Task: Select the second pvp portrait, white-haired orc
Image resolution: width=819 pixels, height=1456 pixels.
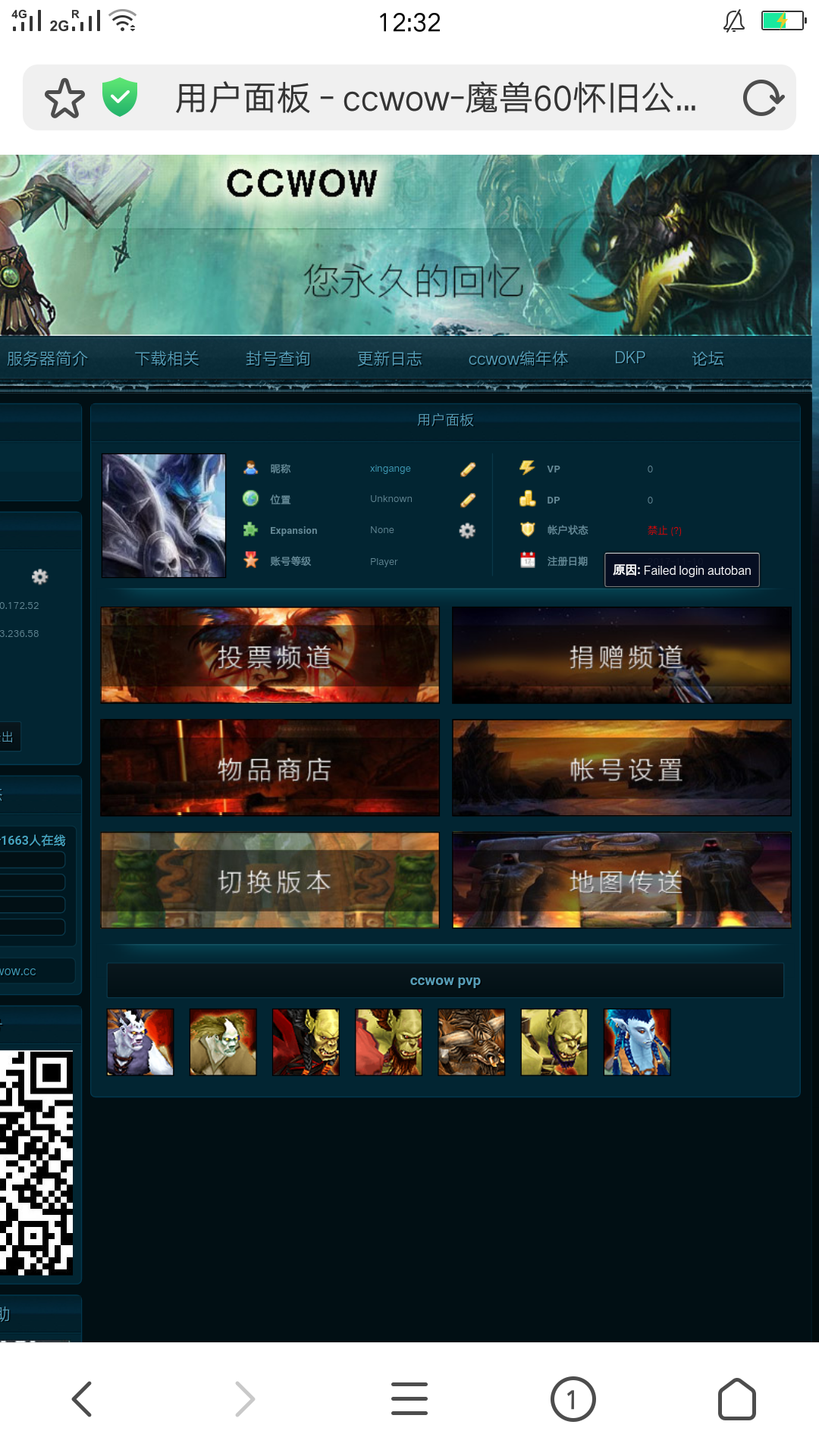Action: [223, 1042]
